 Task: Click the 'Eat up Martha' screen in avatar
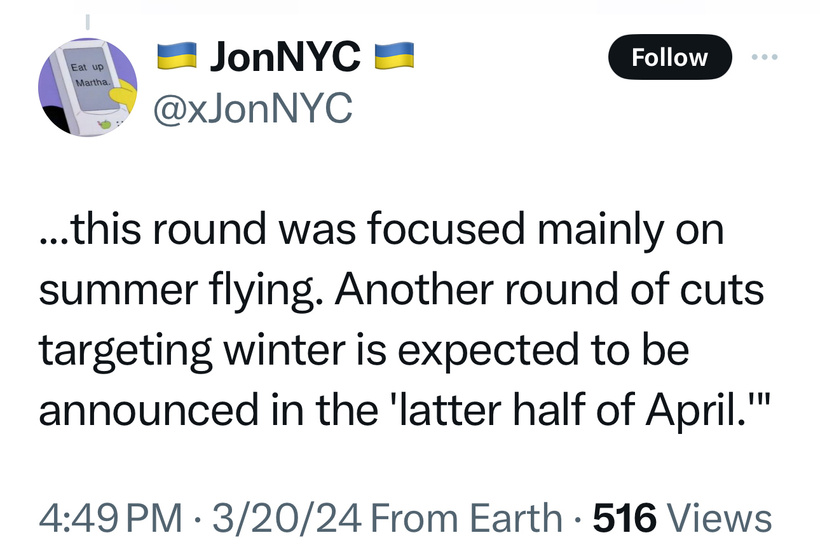coord(92,76)
